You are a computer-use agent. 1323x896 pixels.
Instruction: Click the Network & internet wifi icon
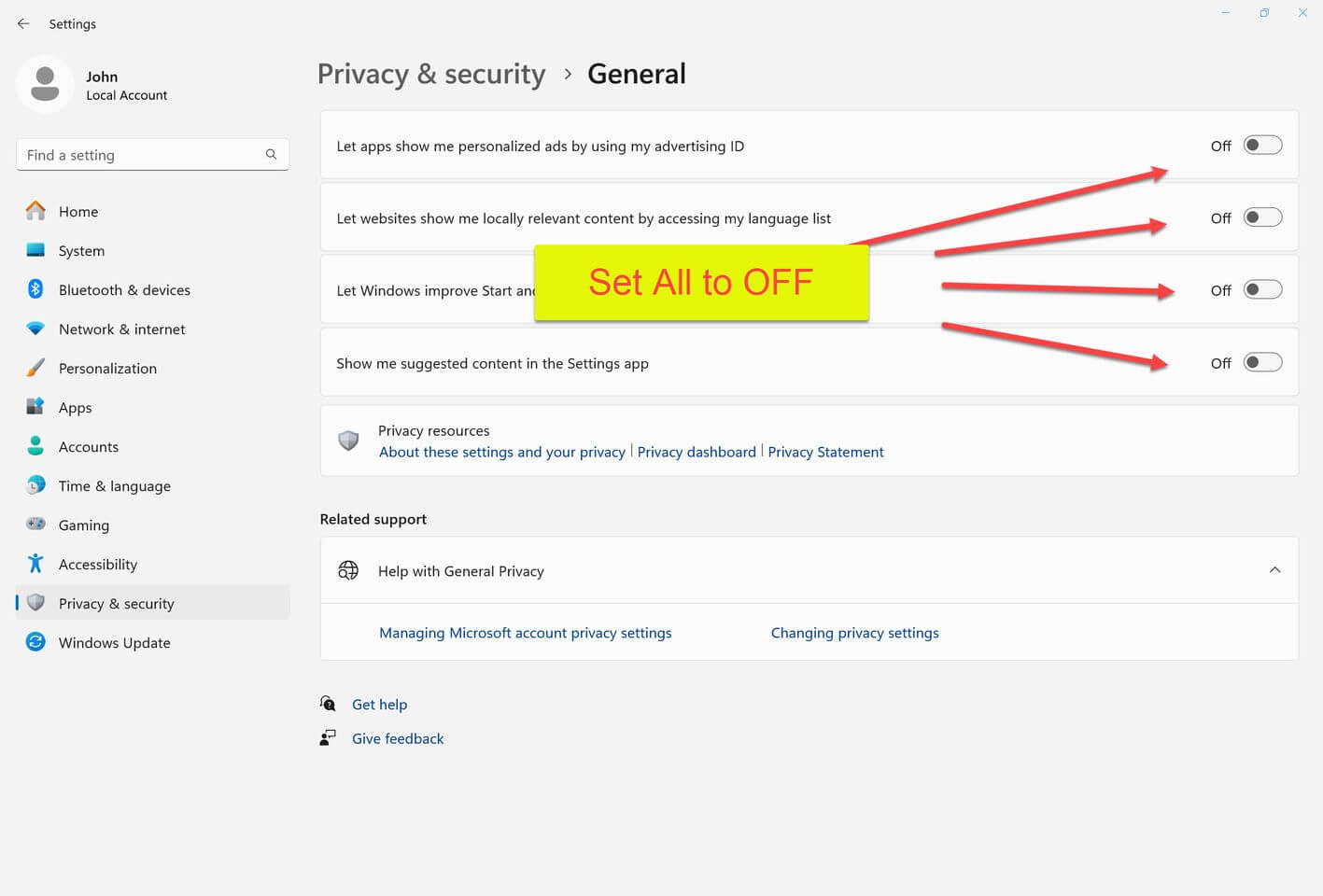(35, 329)
